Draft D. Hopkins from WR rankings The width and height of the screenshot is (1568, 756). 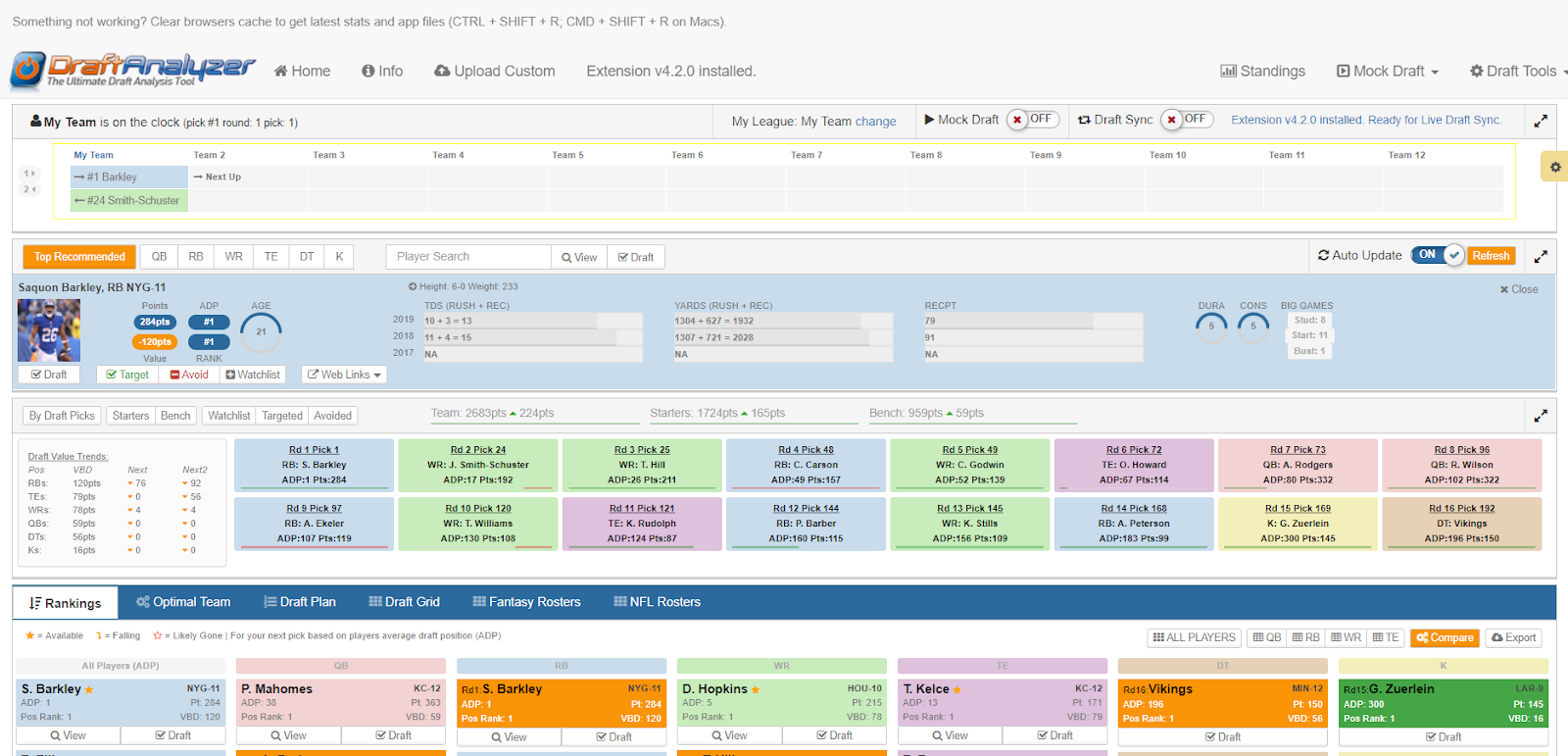[x=833, y=735]
